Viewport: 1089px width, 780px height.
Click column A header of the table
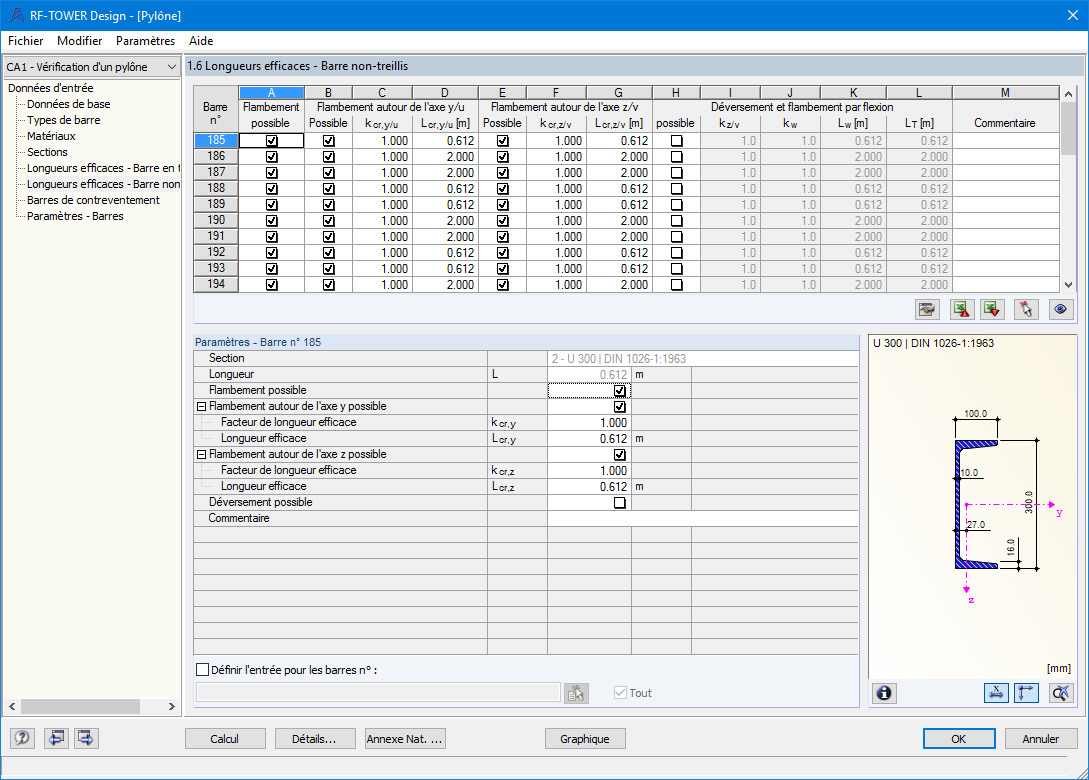tap(271, 92)
